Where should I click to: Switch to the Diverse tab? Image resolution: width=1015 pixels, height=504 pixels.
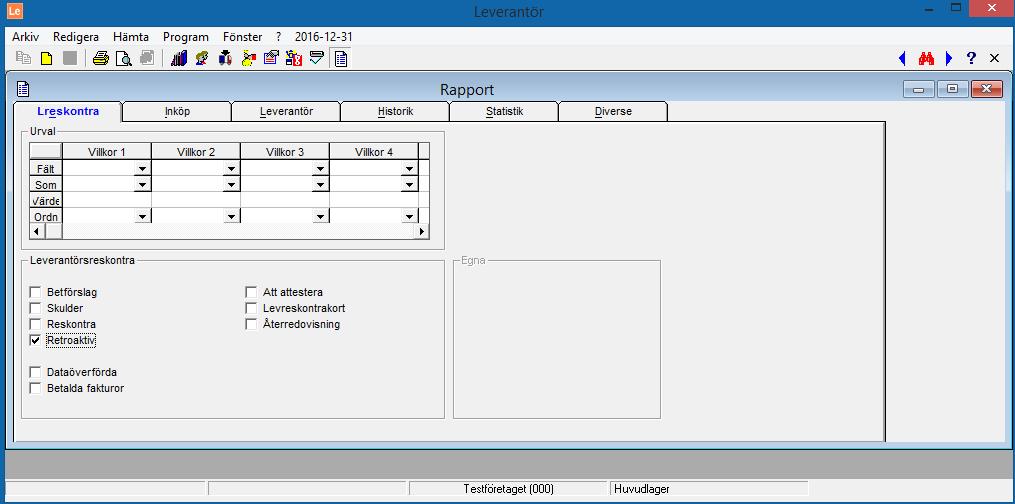click(x=613, y=111)
